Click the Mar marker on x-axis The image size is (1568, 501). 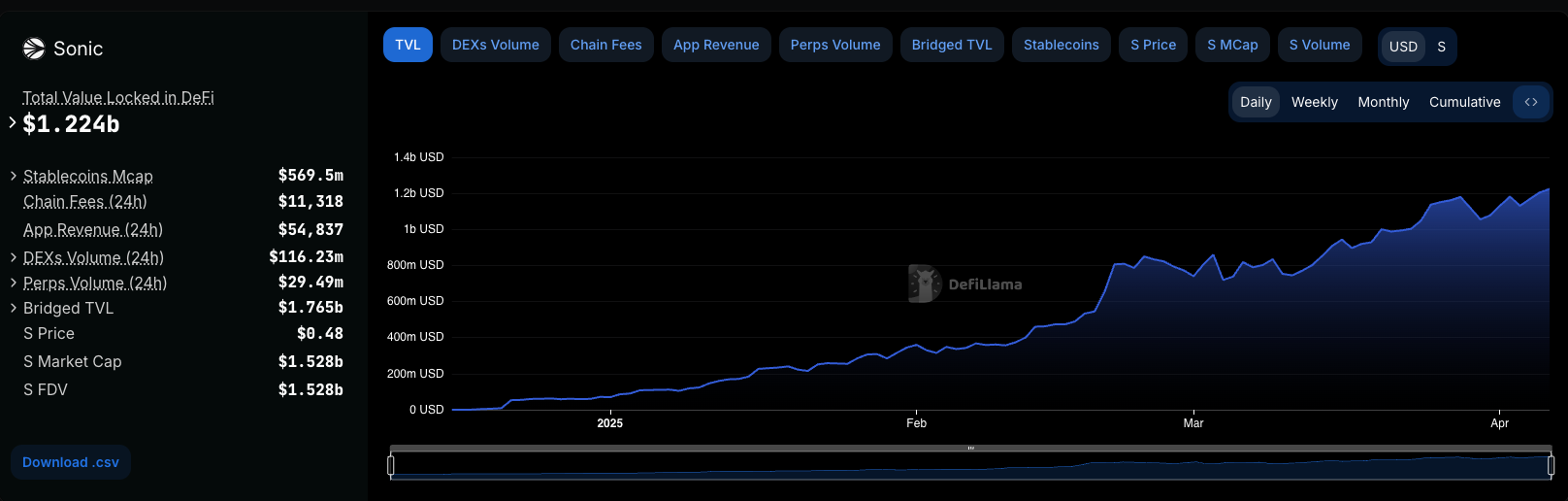[x=1193, y=423]
